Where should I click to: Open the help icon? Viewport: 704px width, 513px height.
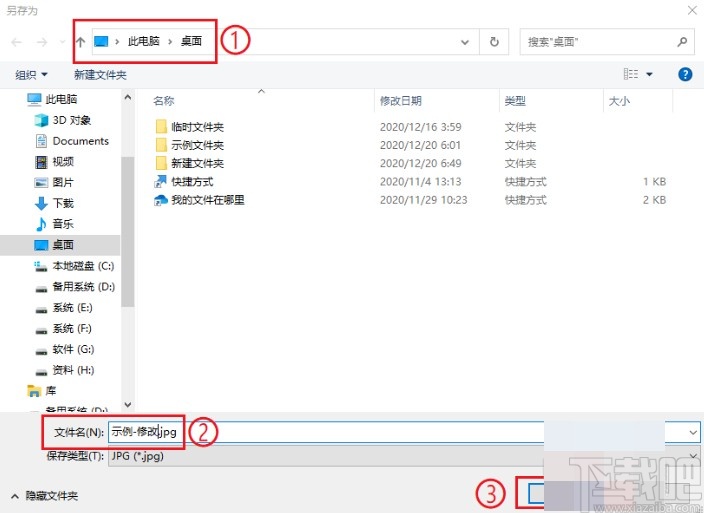(x=685, y=74)
